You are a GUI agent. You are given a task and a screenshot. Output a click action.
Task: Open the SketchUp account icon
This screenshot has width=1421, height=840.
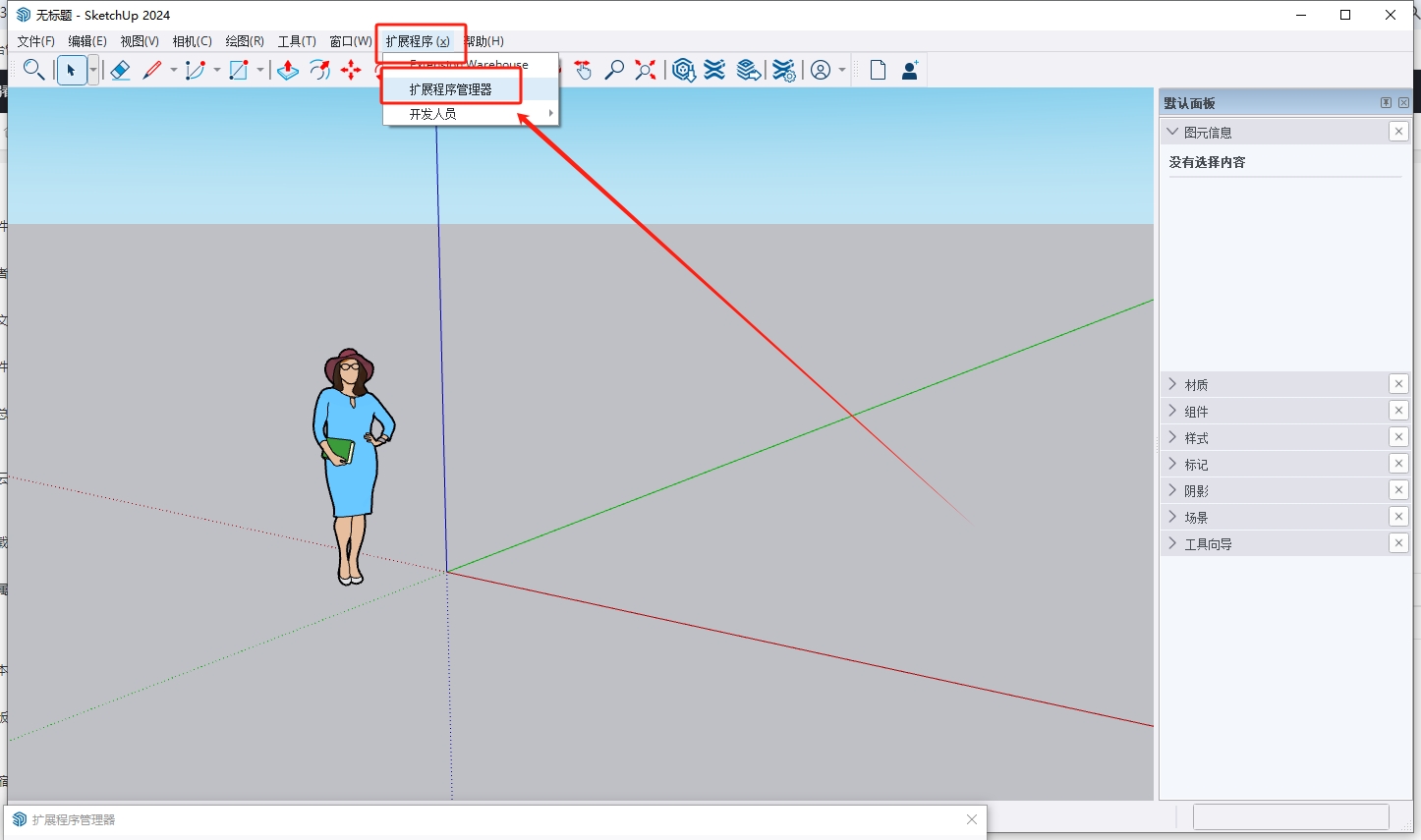[x=821, y=70]
